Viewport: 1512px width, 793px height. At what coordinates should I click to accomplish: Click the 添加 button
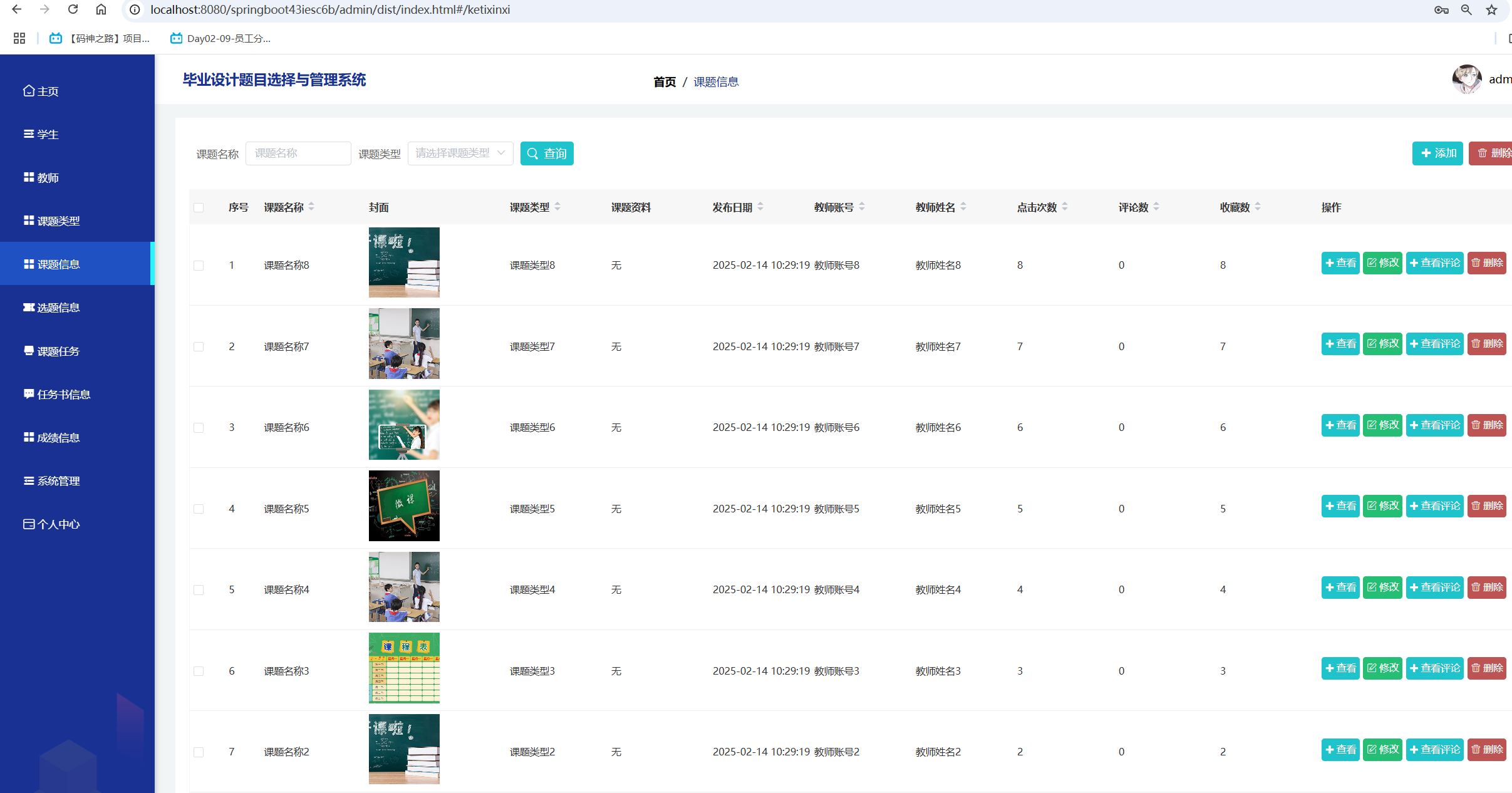[x=1437, y=153]
